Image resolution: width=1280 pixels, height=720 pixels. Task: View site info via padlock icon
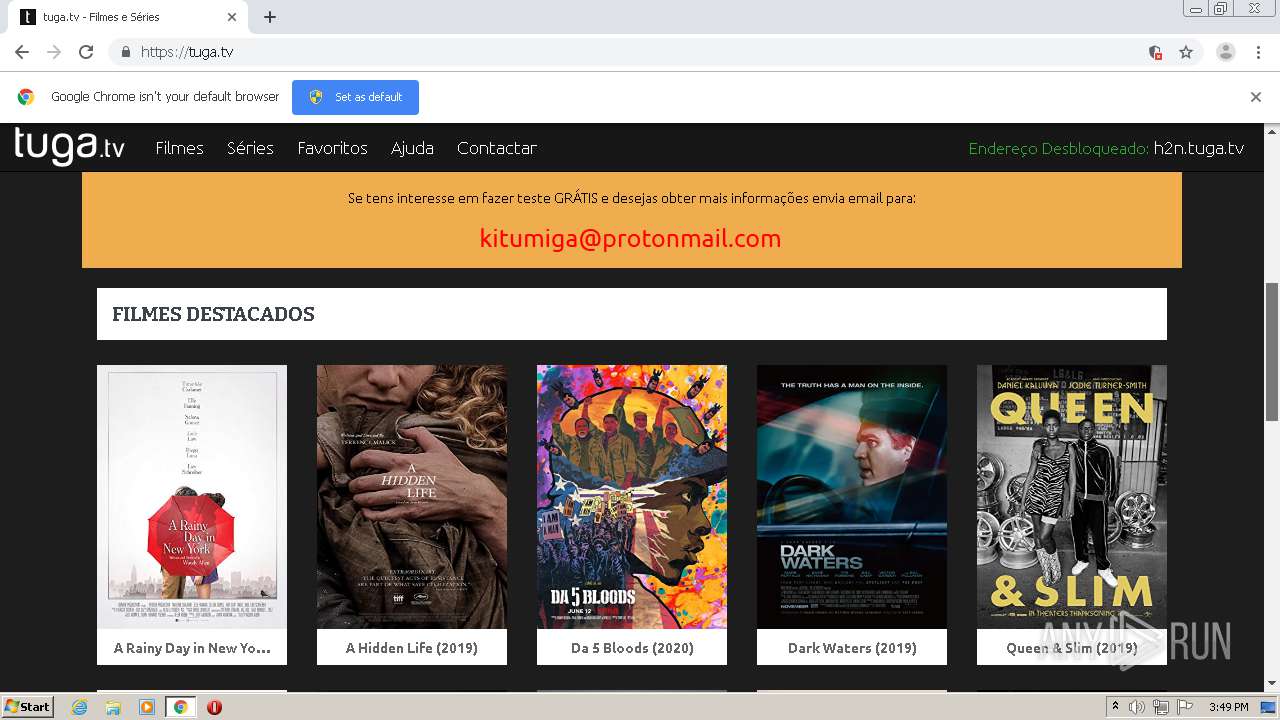click(125, 52)
